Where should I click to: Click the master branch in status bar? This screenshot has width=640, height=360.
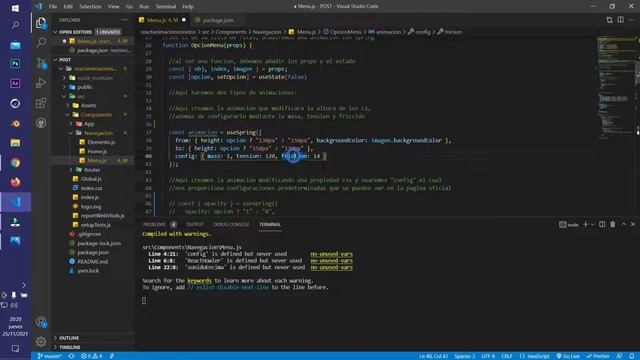50,356
